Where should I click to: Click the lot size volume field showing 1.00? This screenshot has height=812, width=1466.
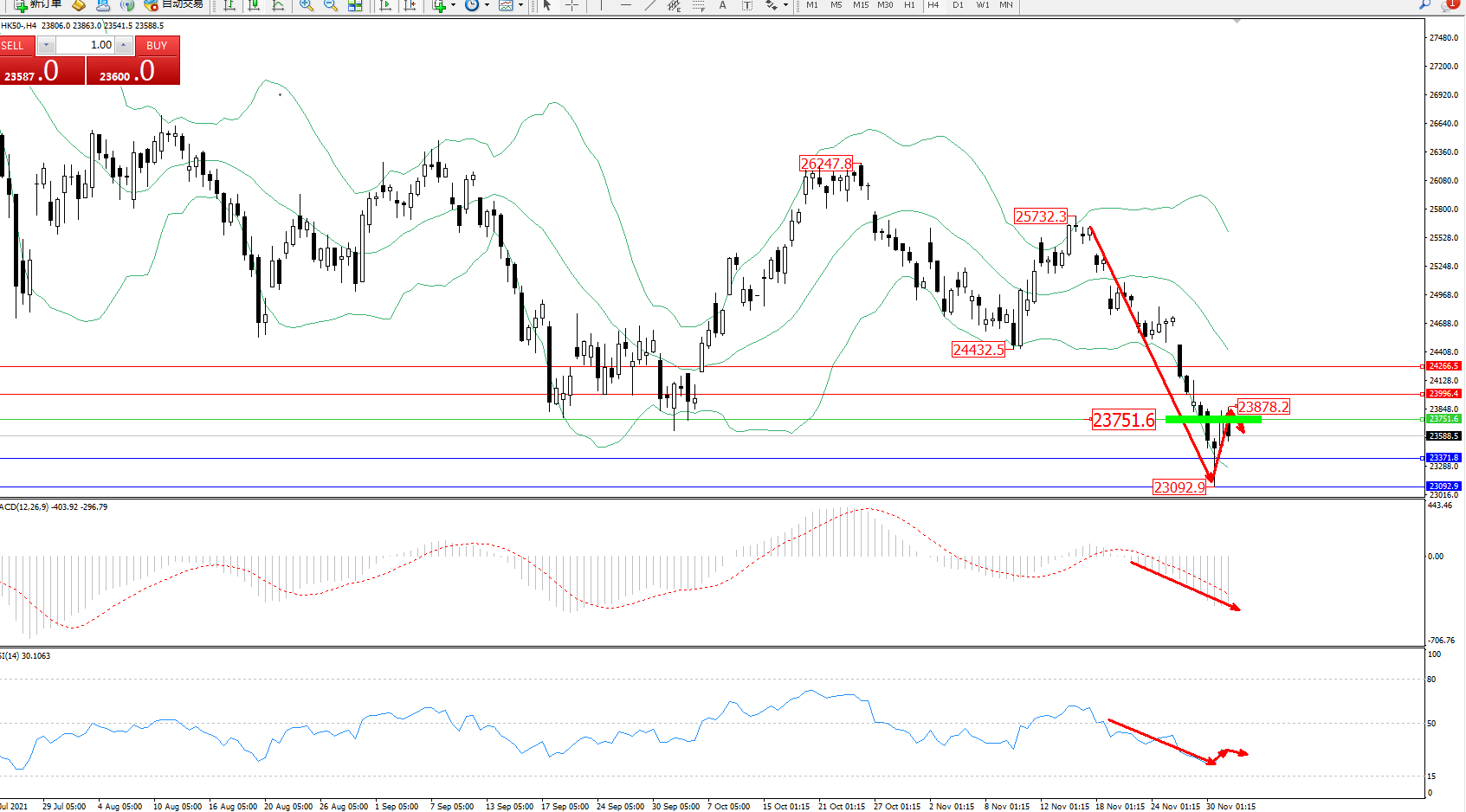click(x=87, y=45)
